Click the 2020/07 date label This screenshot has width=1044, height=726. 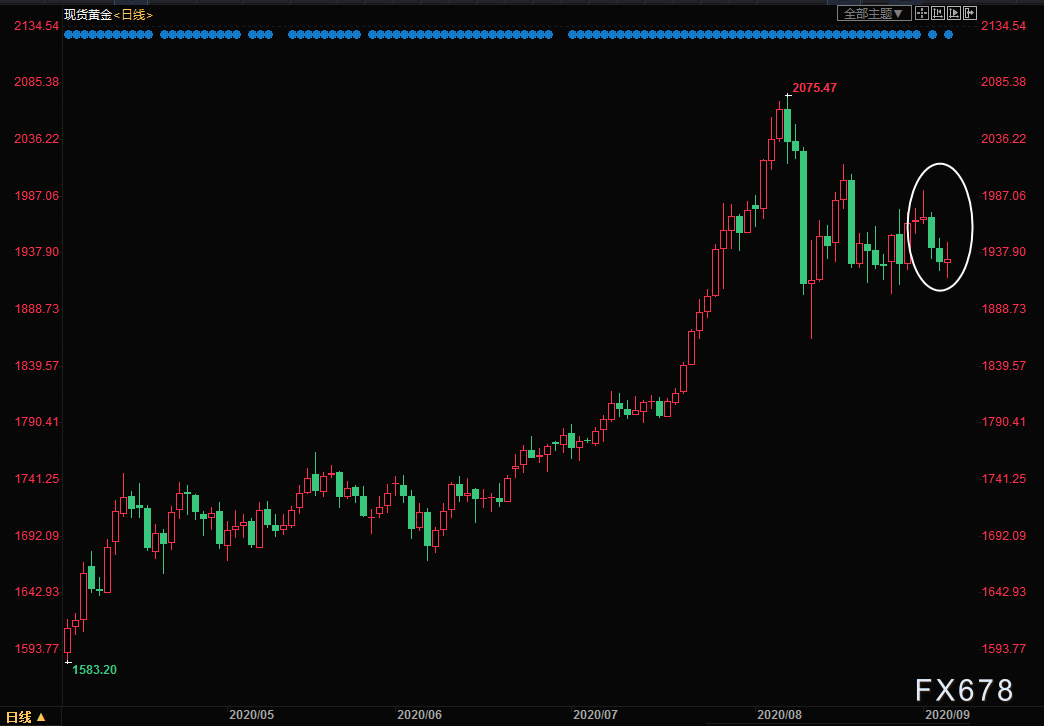595,715
